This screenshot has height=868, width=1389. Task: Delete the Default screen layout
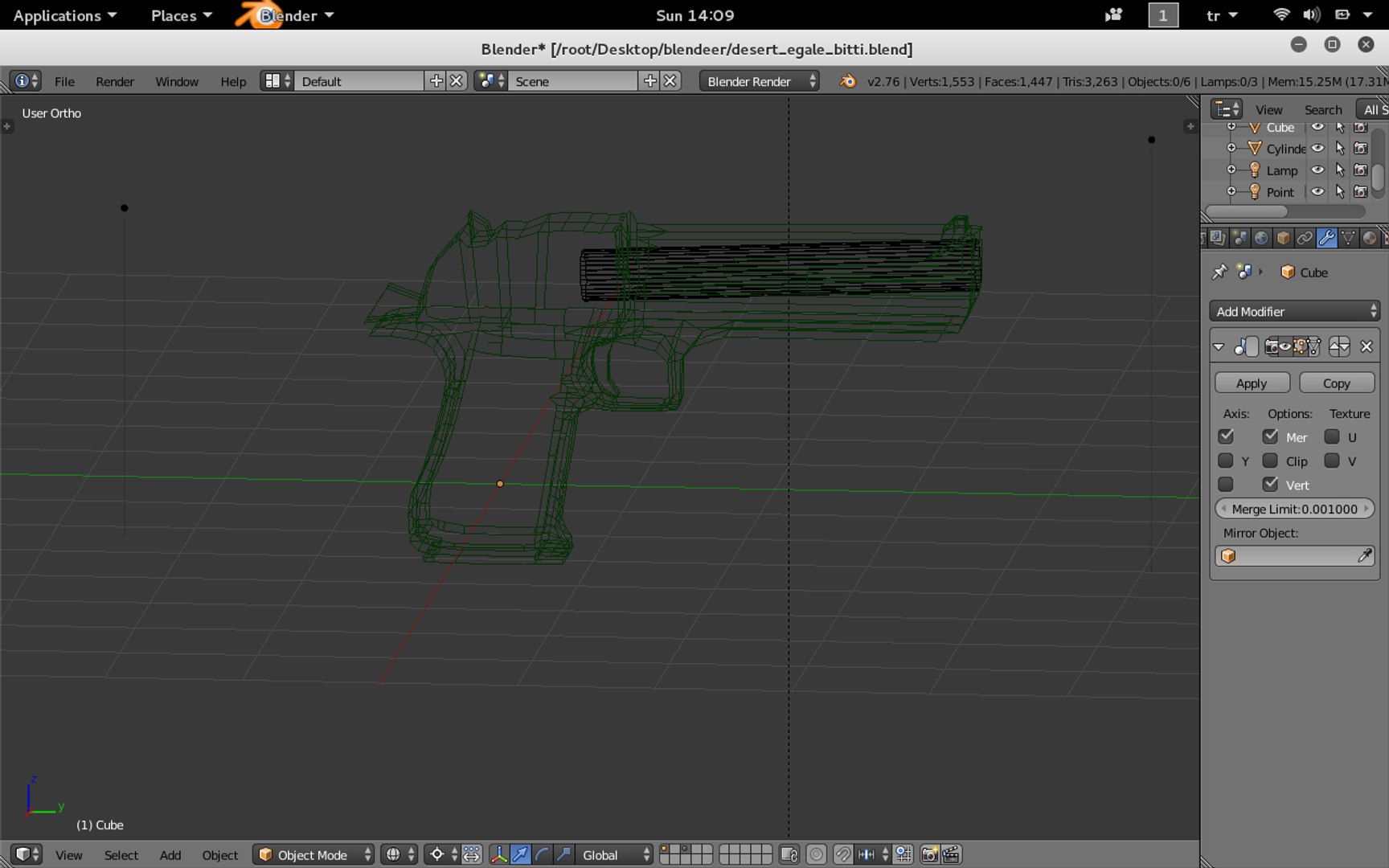[456, 81]
